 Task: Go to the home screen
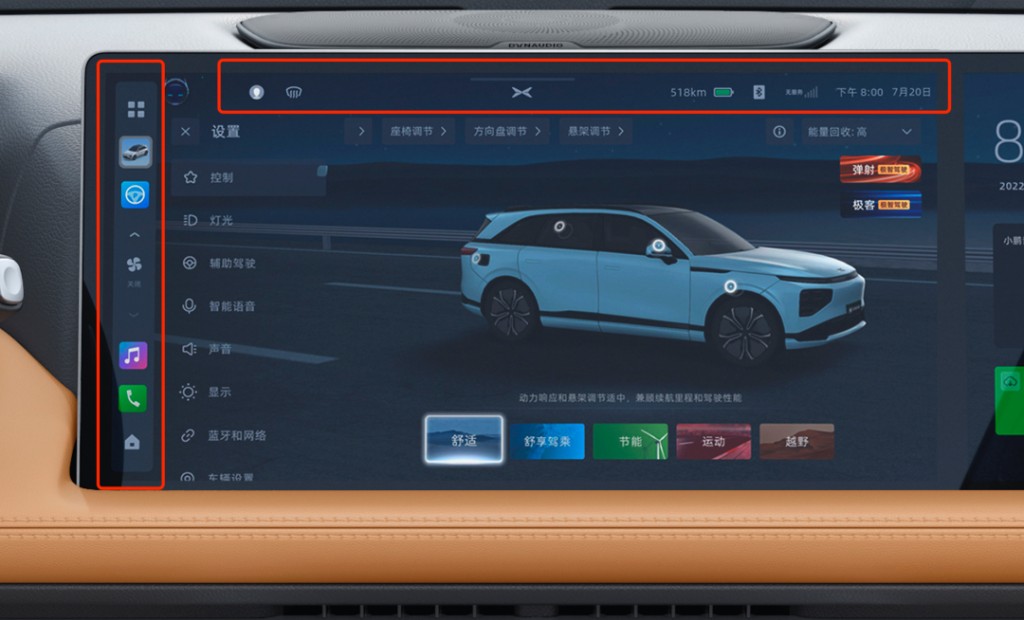[132, 442]
